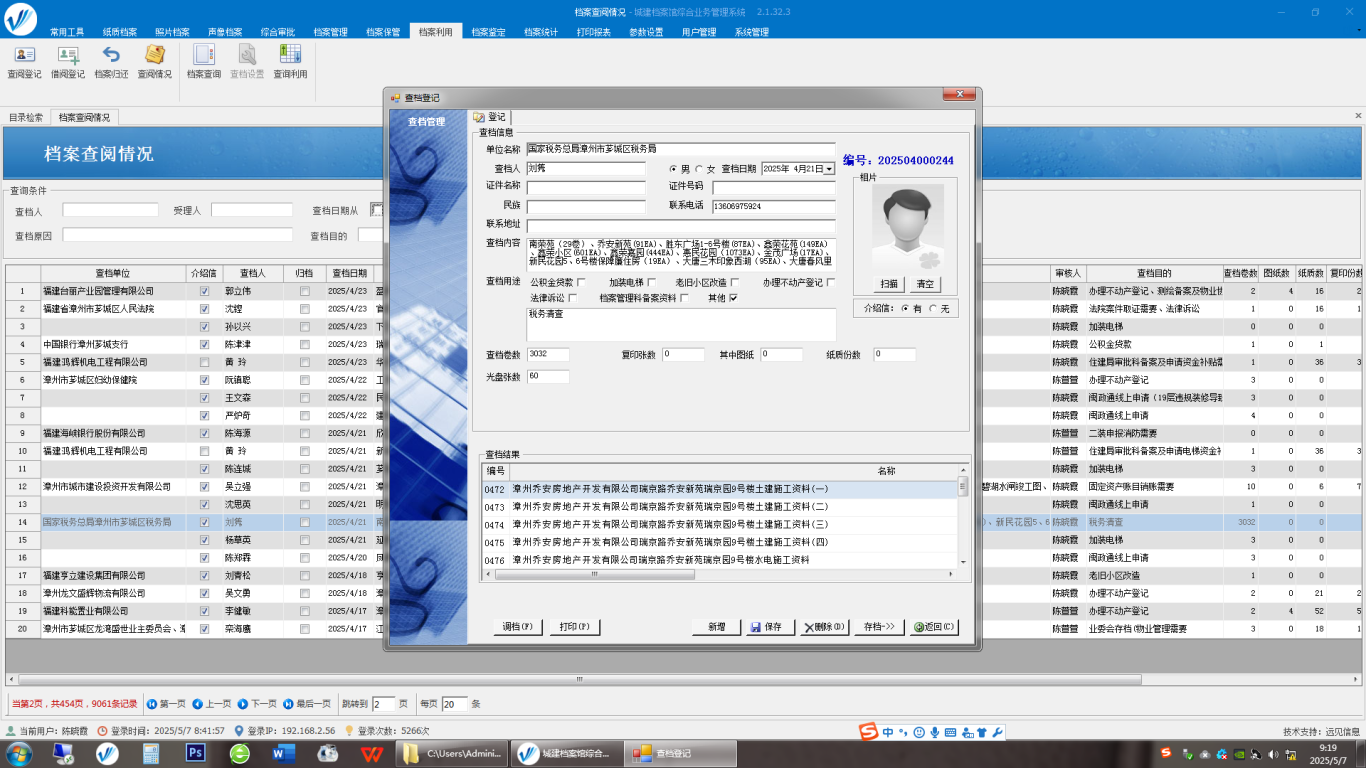The image size is (1366, 768).
Task: Switch to the 档案管理 ribbon tab
Action: (331, 32)
